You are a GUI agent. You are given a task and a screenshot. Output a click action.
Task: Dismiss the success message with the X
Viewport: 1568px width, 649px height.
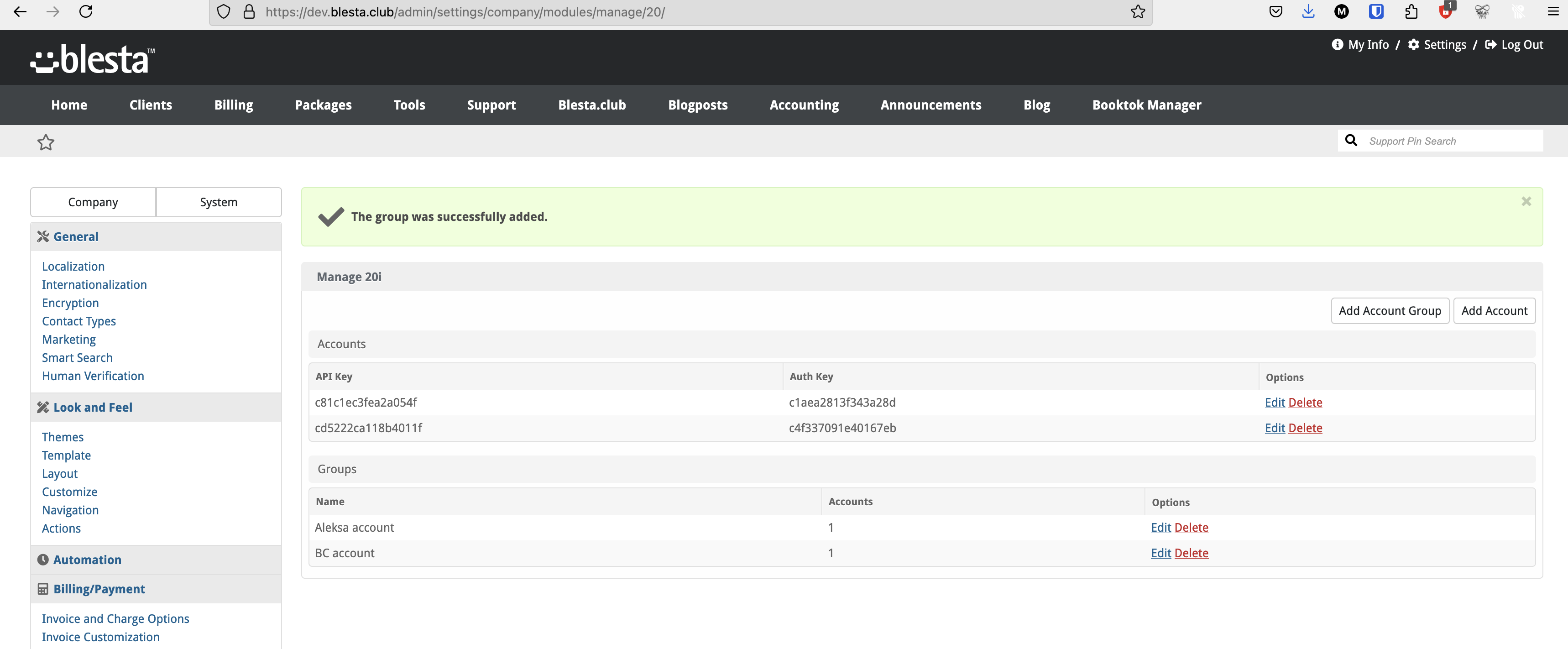point(1526,202)
